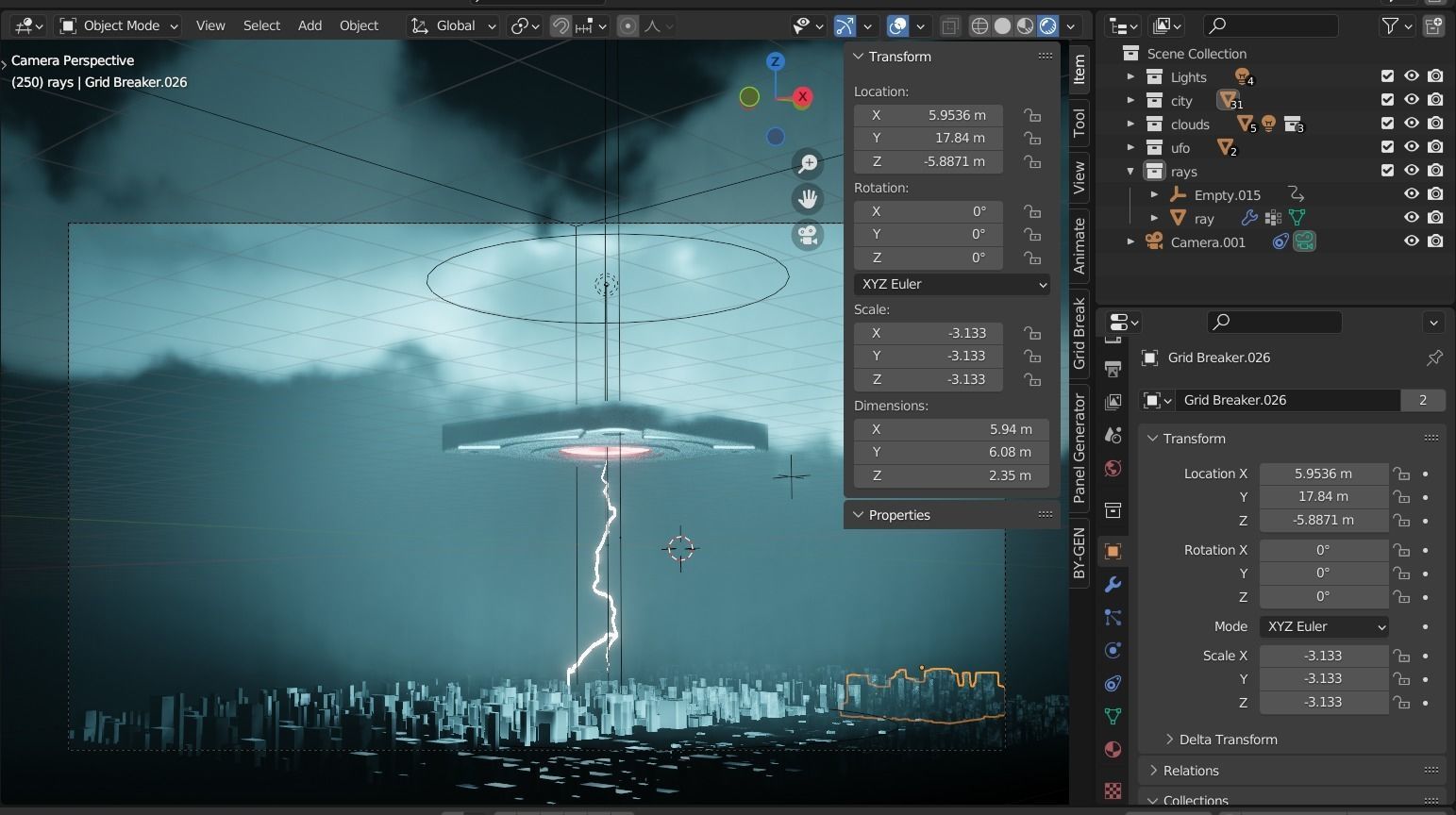1456x815 pixels.
Task: Enable wireframe viewport shading
Action: coord(980,25)
